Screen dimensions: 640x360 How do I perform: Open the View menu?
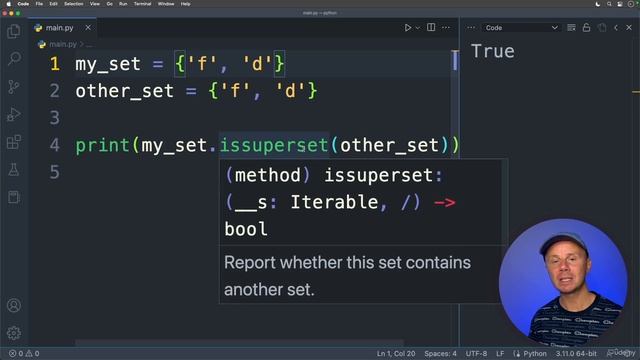coord(95,4)
